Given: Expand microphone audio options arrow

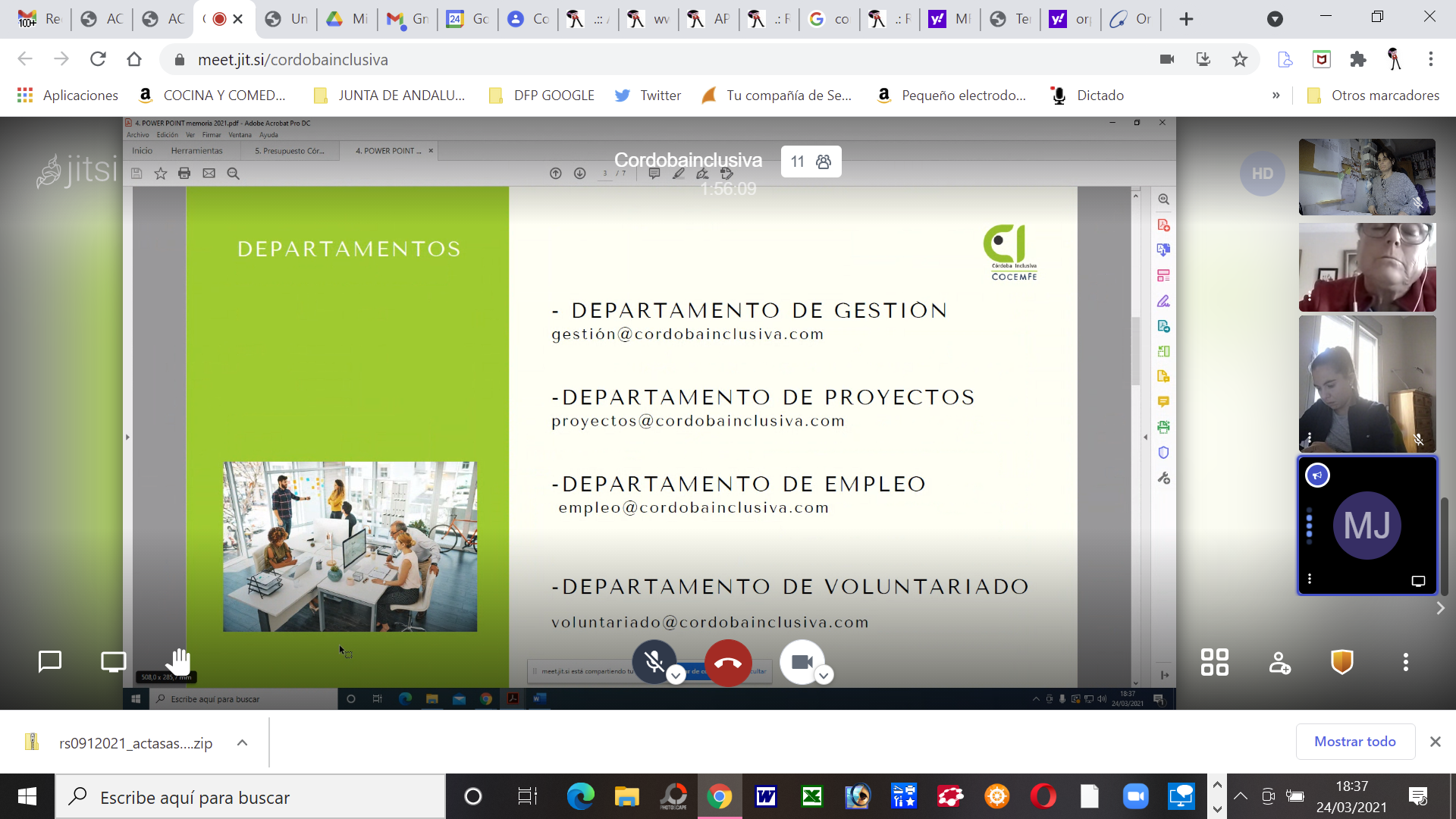Looking at the screenshot, I should click(676, 675).
